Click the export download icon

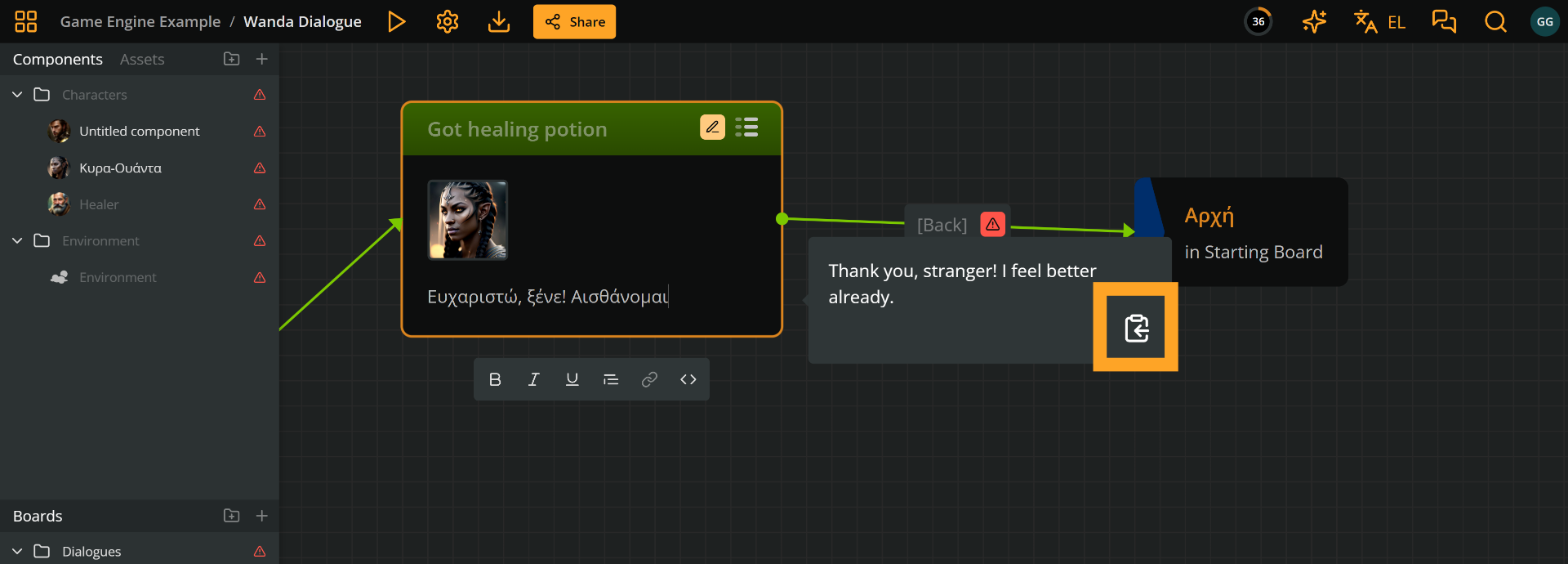[x=499, y=21]
